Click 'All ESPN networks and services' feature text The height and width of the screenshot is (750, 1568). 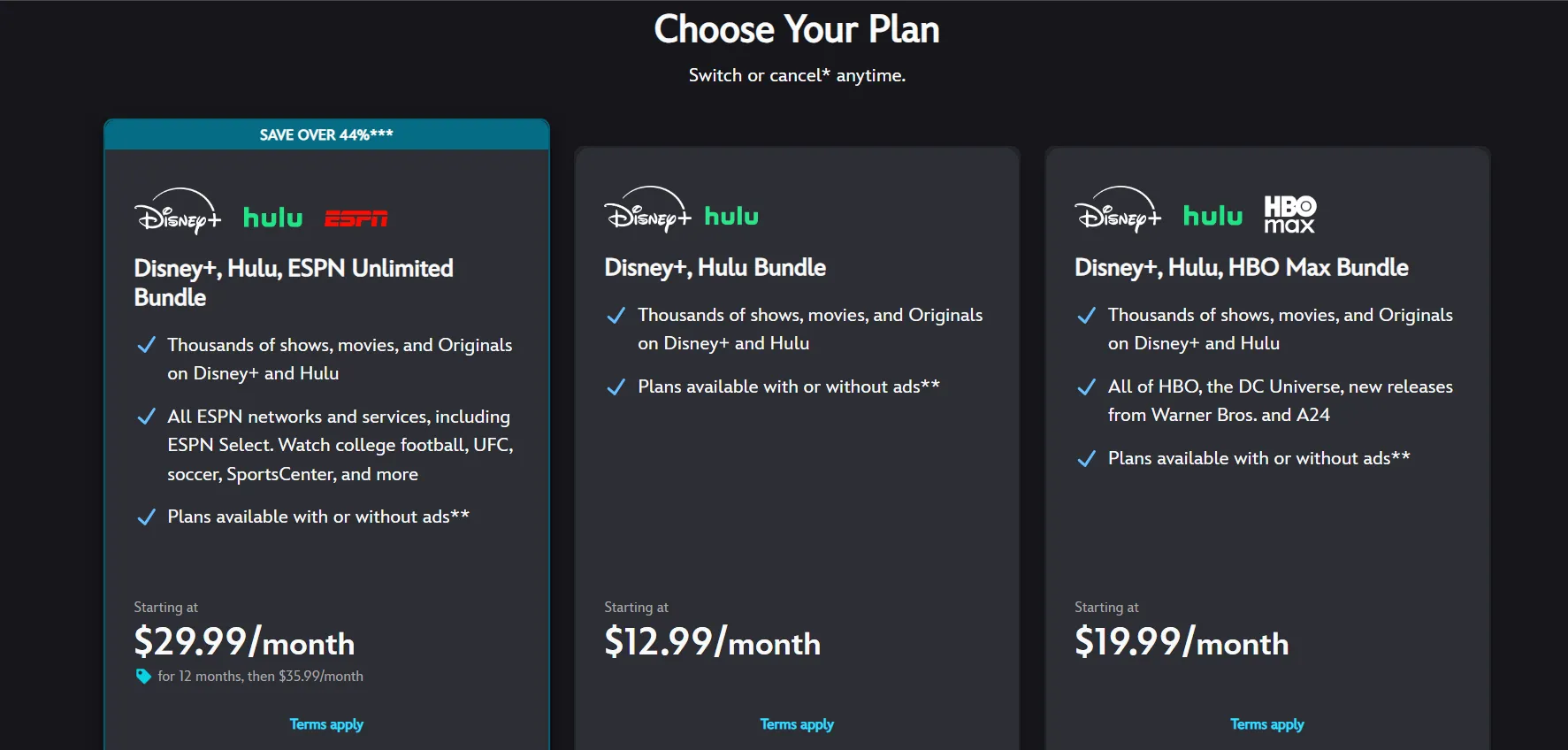pos(340,445)
